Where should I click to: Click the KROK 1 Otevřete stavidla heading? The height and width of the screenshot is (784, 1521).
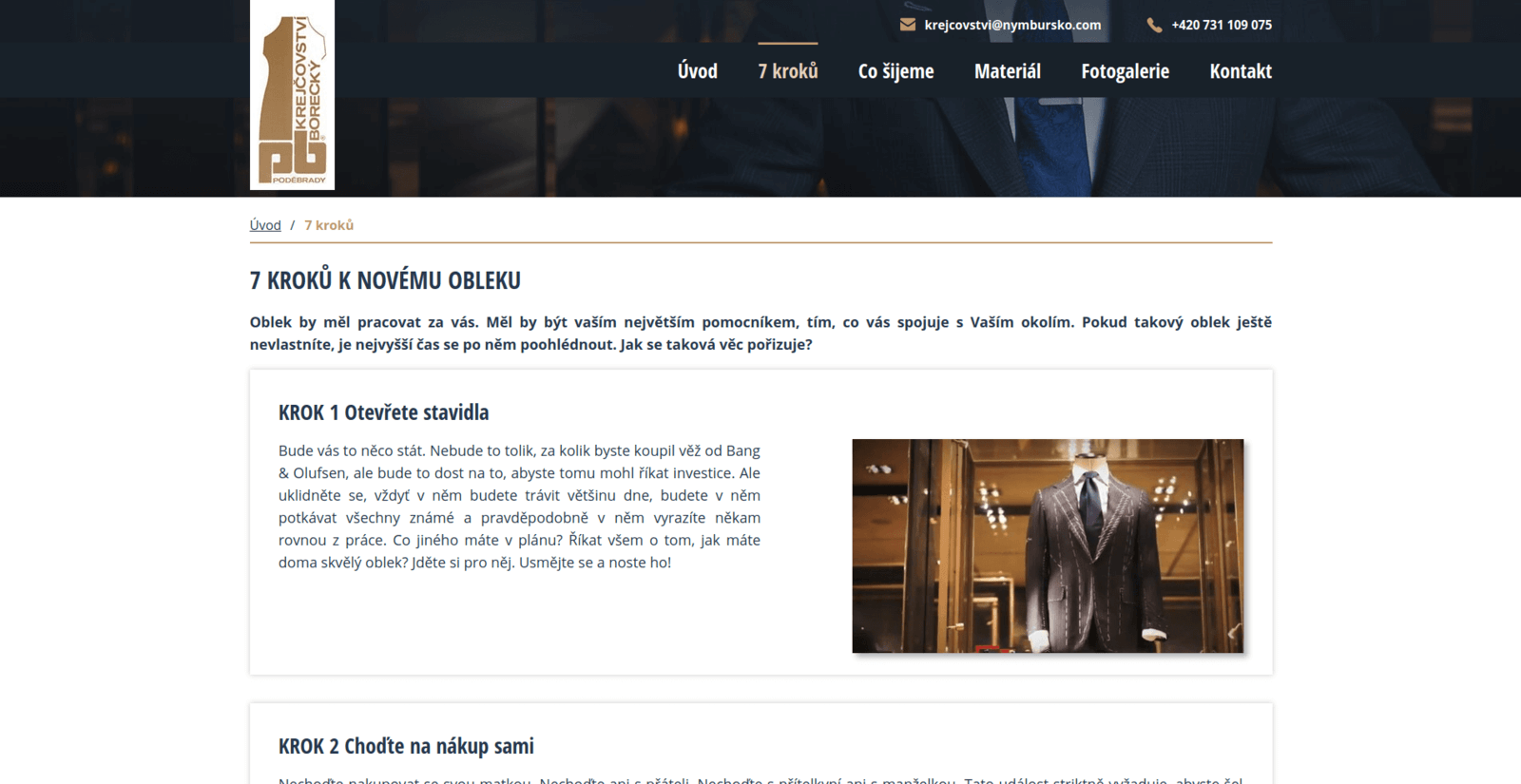383,412
